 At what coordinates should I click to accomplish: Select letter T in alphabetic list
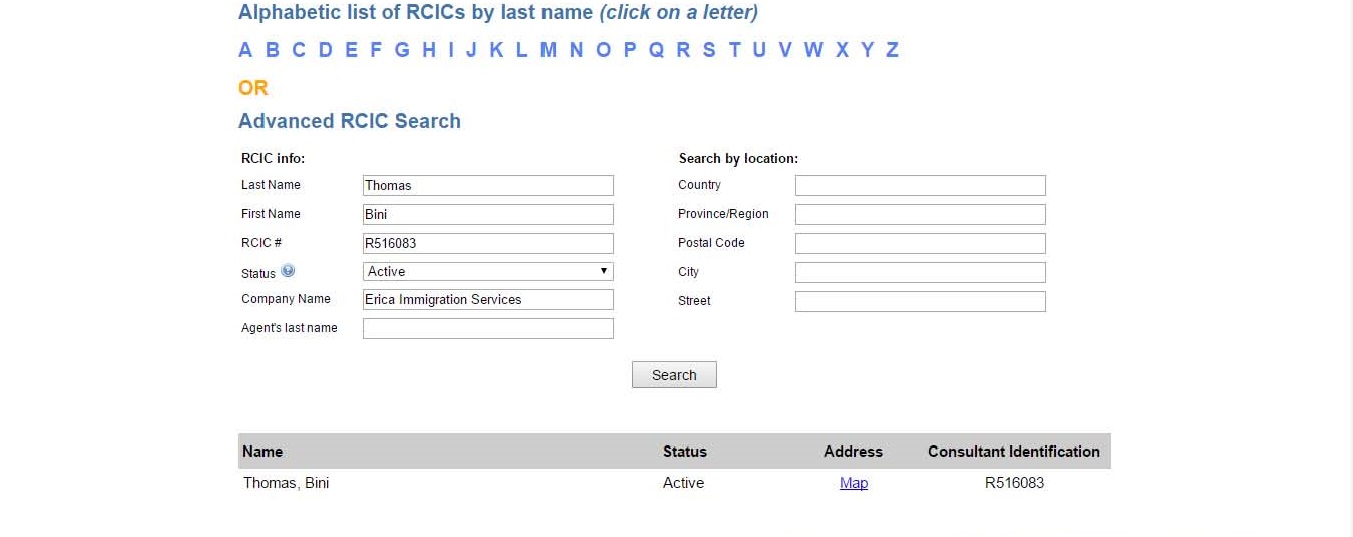coord(734,50)
